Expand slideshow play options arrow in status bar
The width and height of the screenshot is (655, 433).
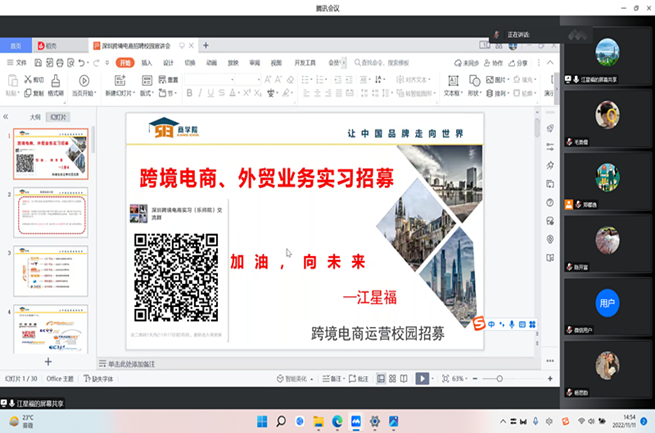(432, 379)
